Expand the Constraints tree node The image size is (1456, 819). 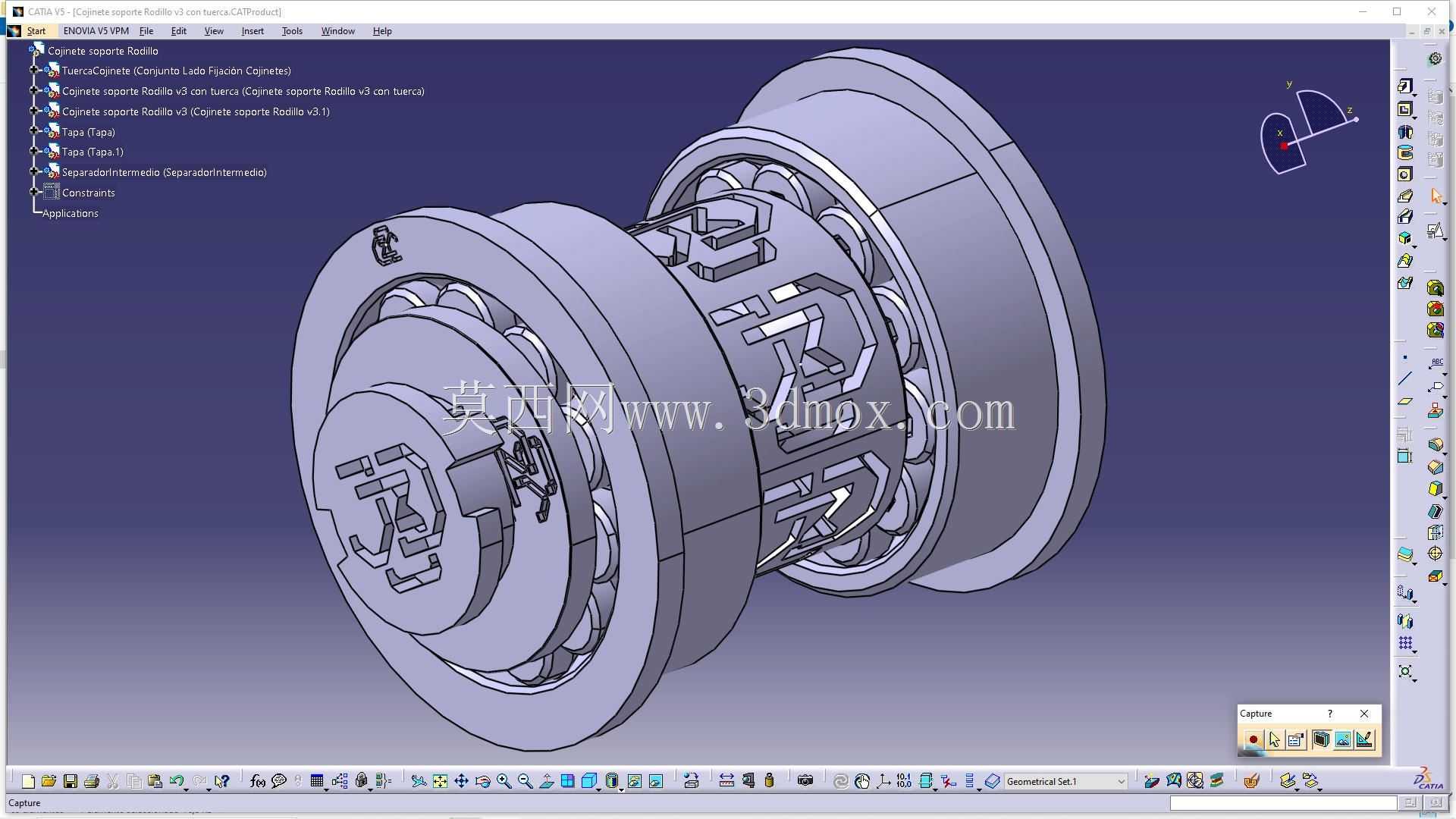[33, 192]
